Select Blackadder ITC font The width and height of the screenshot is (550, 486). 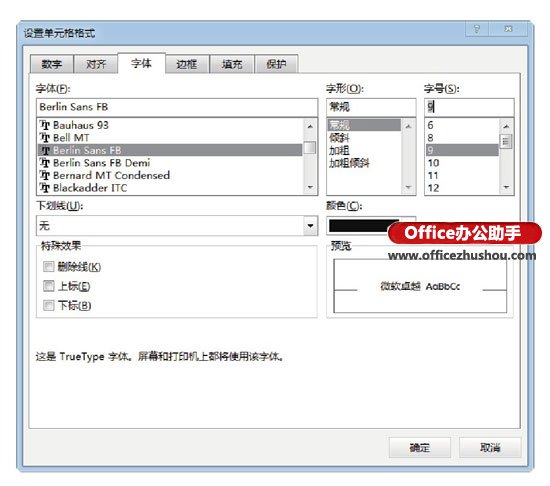click(170, 188)
